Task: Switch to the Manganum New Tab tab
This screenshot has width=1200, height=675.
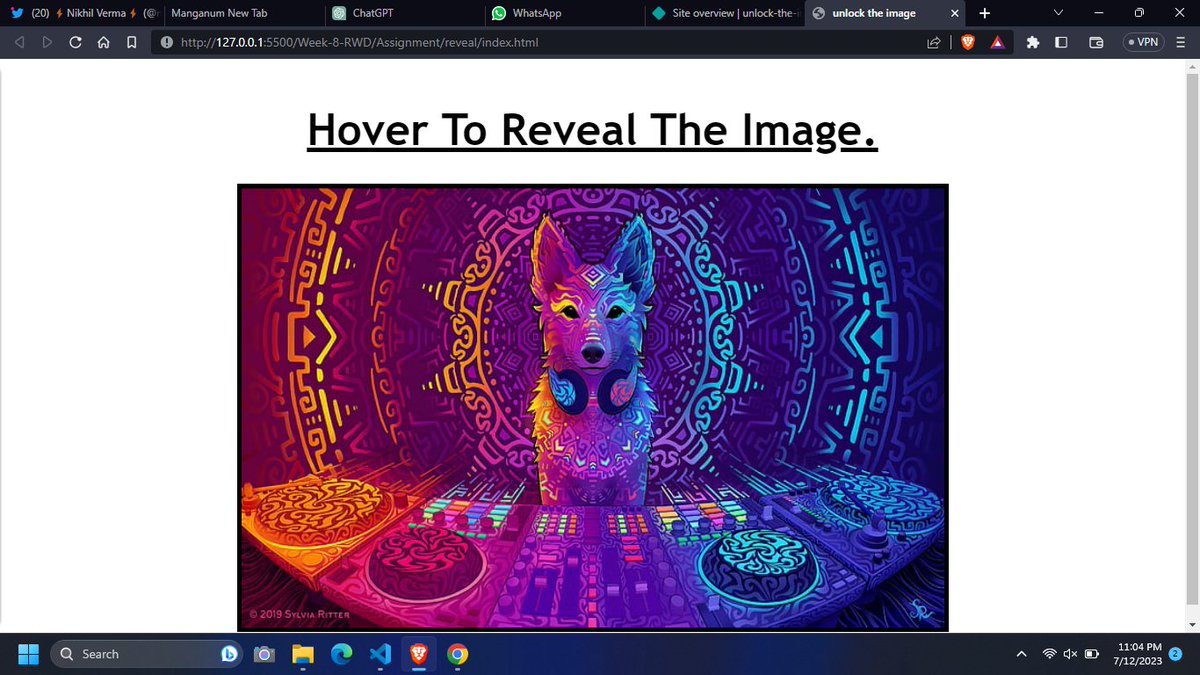Action: (243, 13)
